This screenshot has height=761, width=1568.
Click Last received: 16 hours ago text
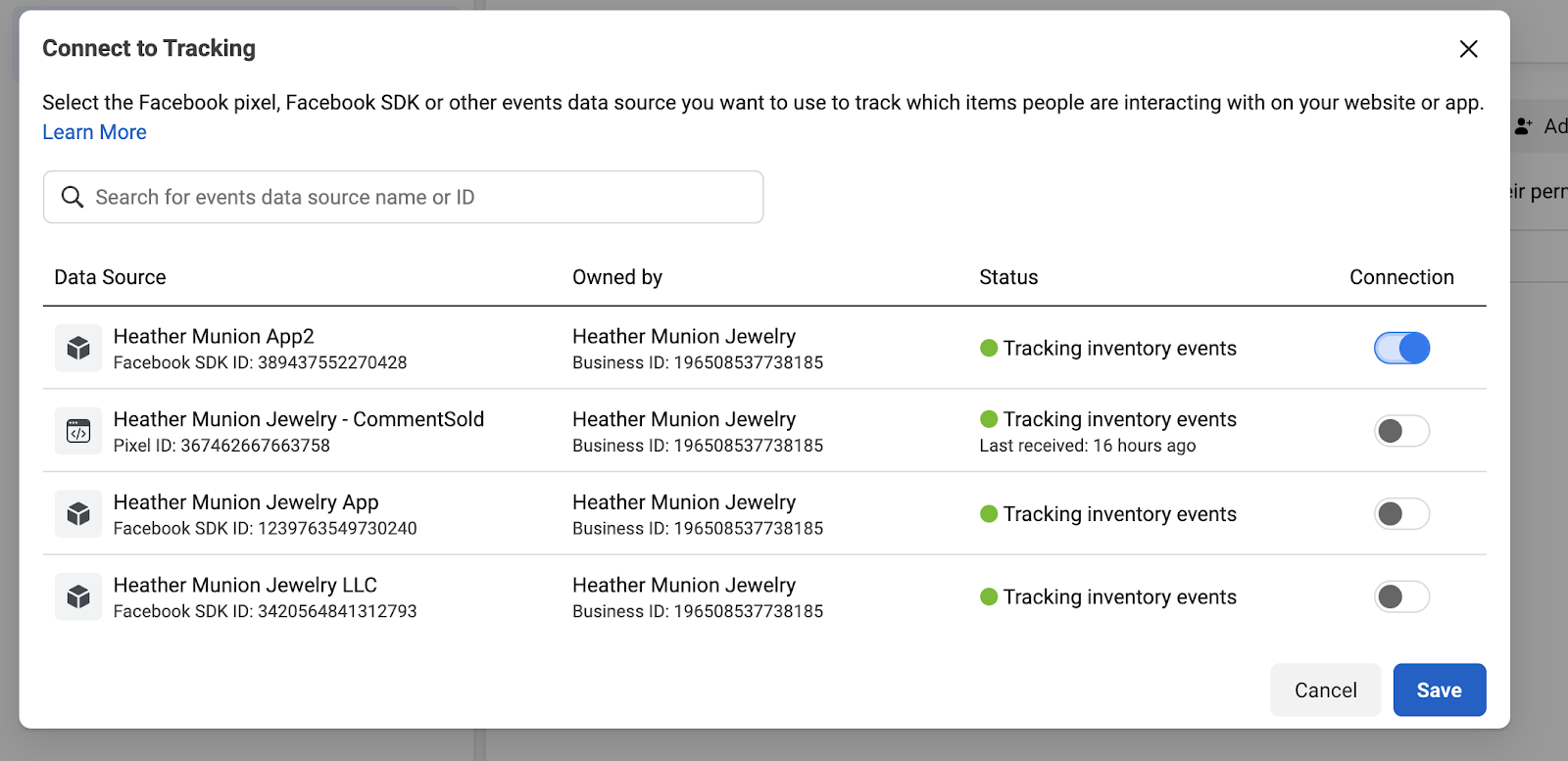pyautogui.click(x=1088, y=446)
